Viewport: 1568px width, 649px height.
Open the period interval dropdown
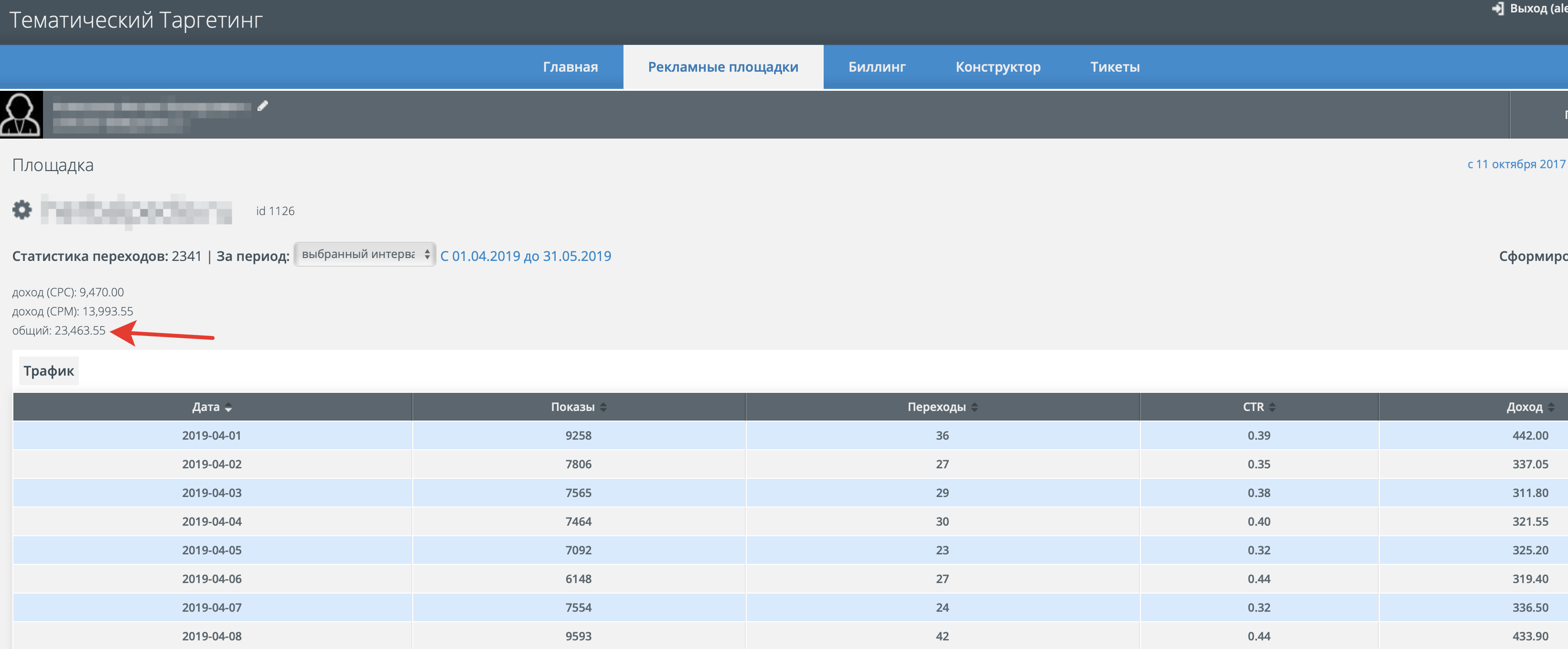coord(364,254)
